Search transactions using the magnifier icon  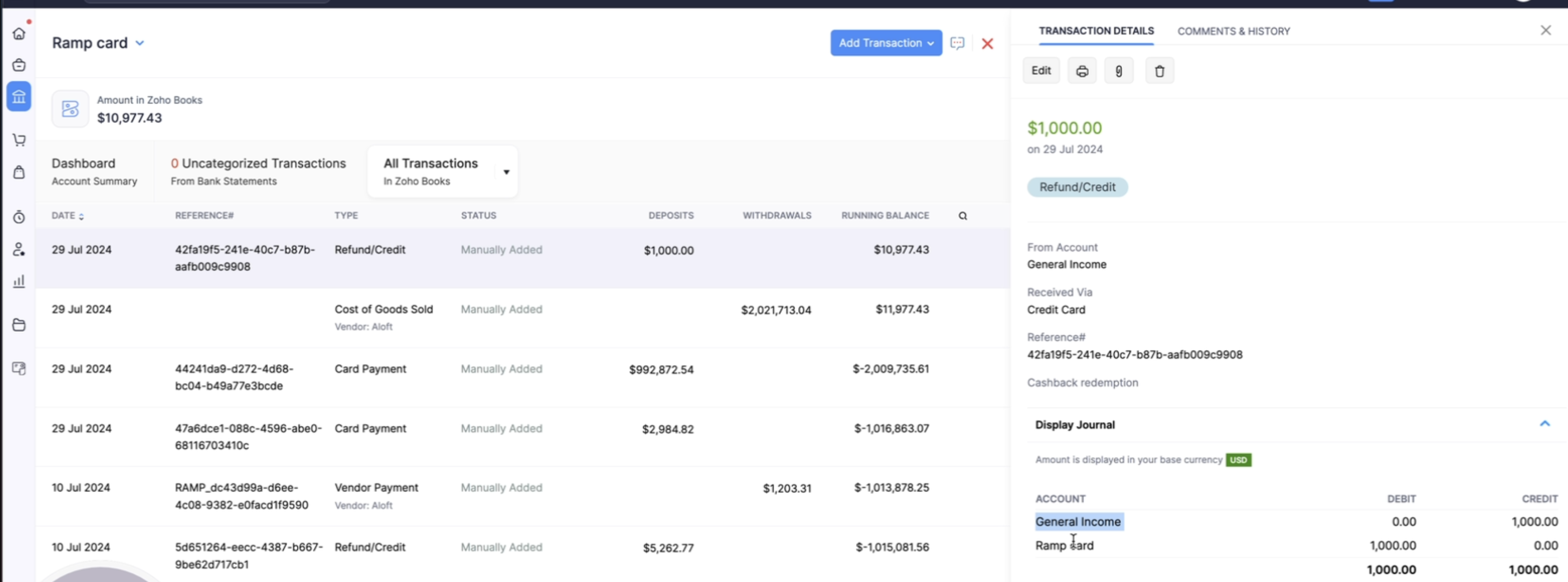(x=962, y=216)
